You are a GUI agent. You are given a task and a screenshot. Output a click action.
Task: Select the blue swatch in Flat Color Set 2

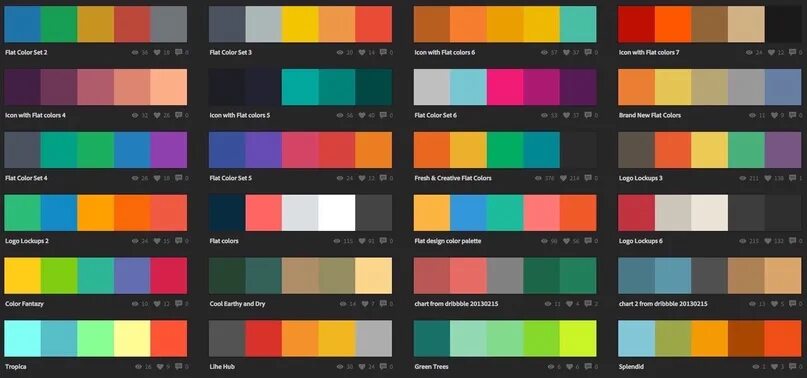[23, 24]
